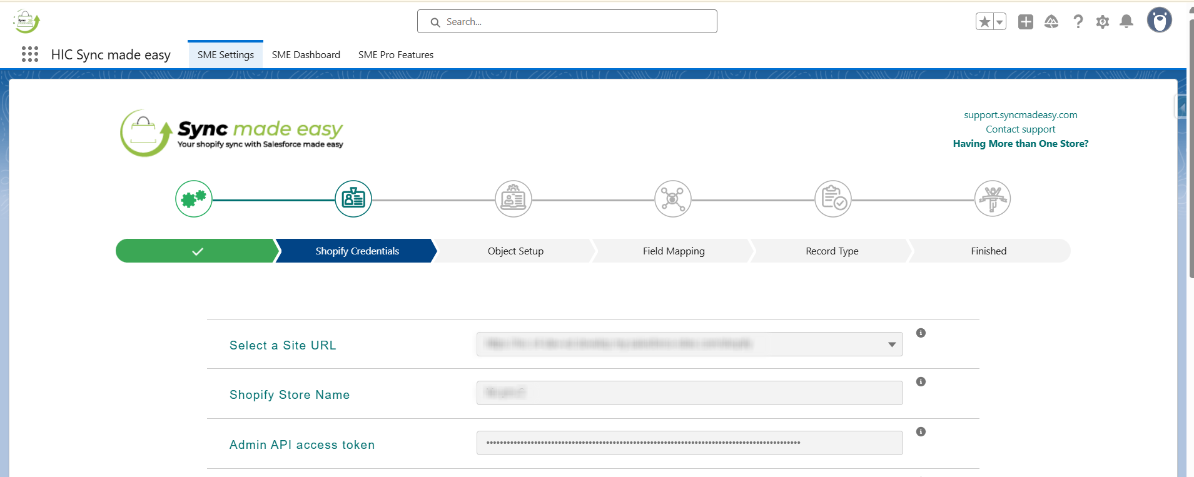Select the completed green checkmark step
Image resolution: width=1194 pixels, height=477 pixels.
click(x=197, y=251)
